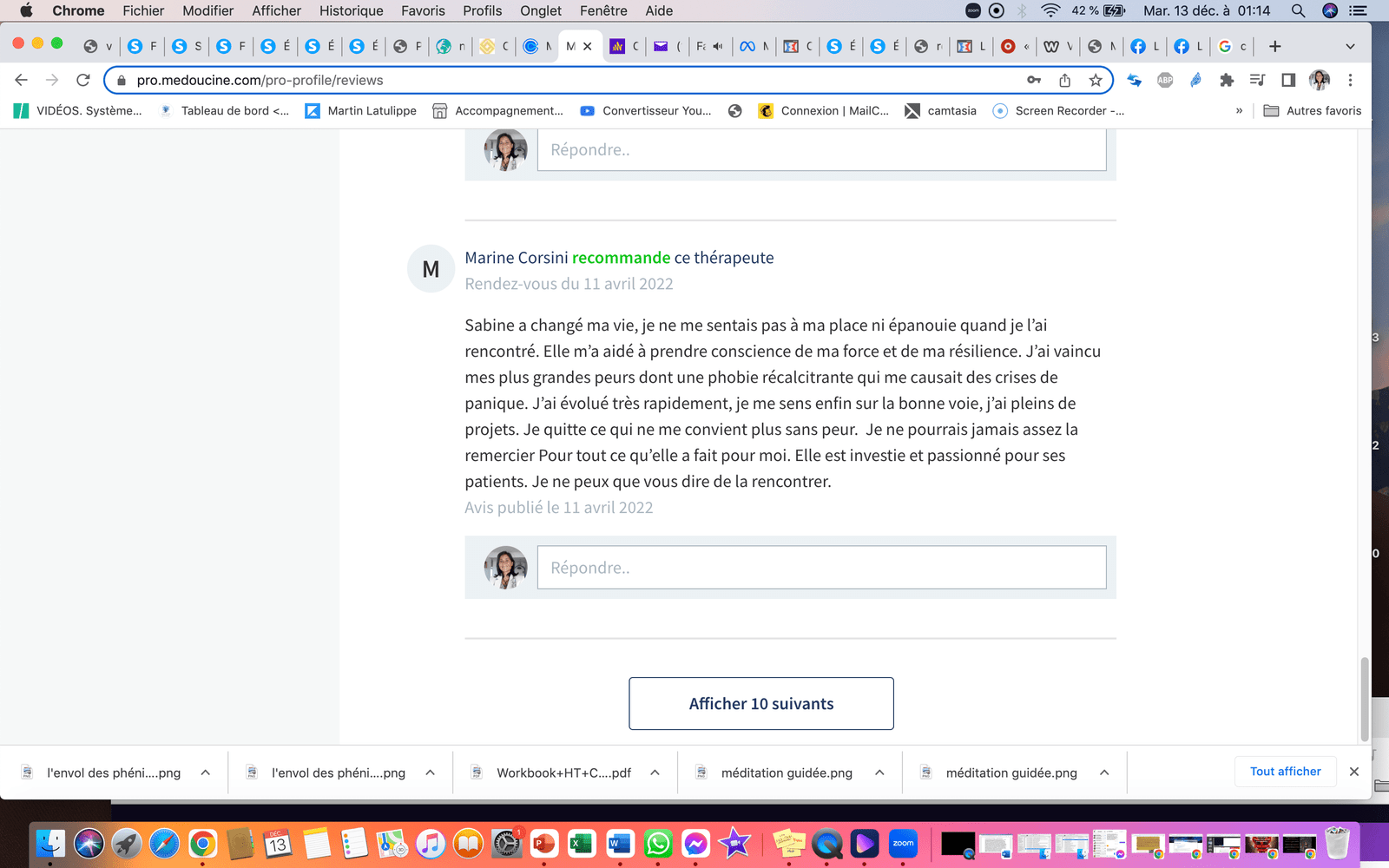
Task: Click the reply field under Marine Corsini's review
Action: (821, 568)
